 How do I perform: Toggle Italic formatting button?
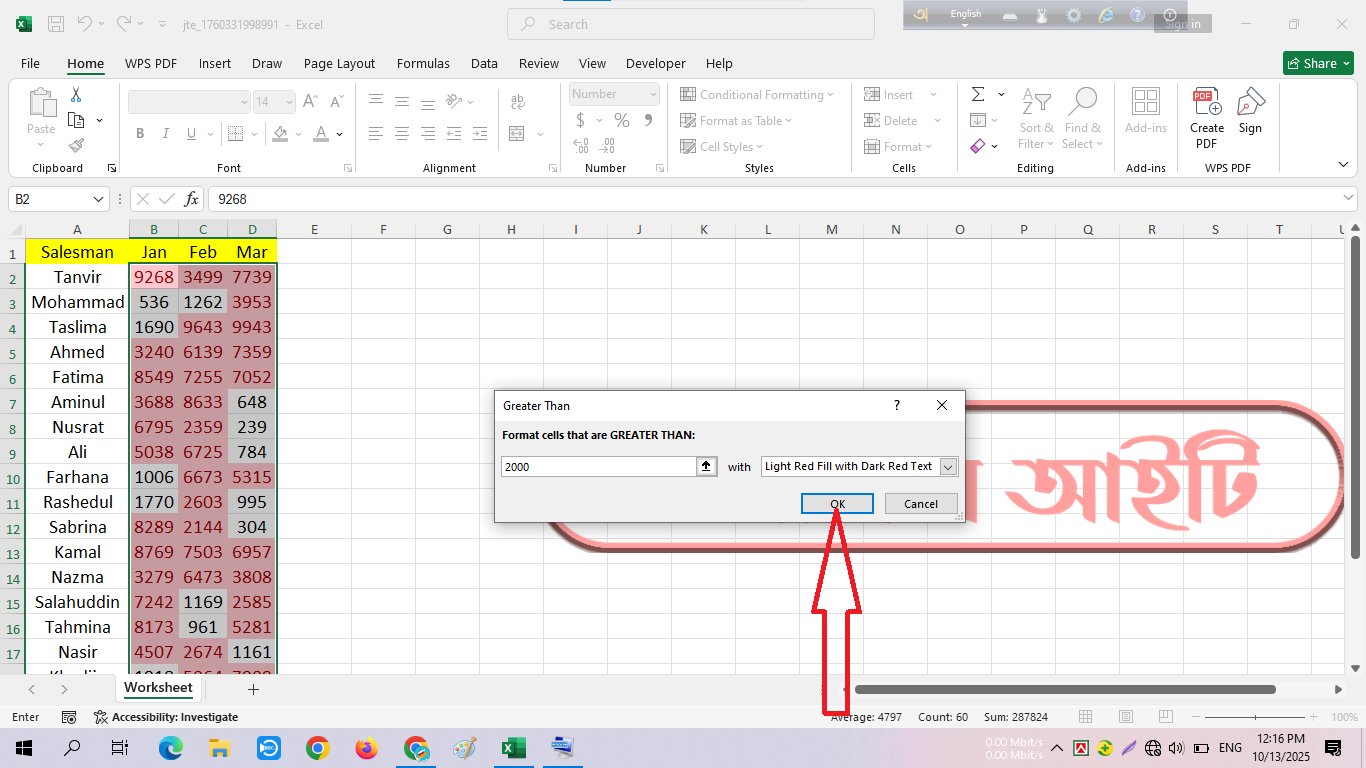pos(165,133)
